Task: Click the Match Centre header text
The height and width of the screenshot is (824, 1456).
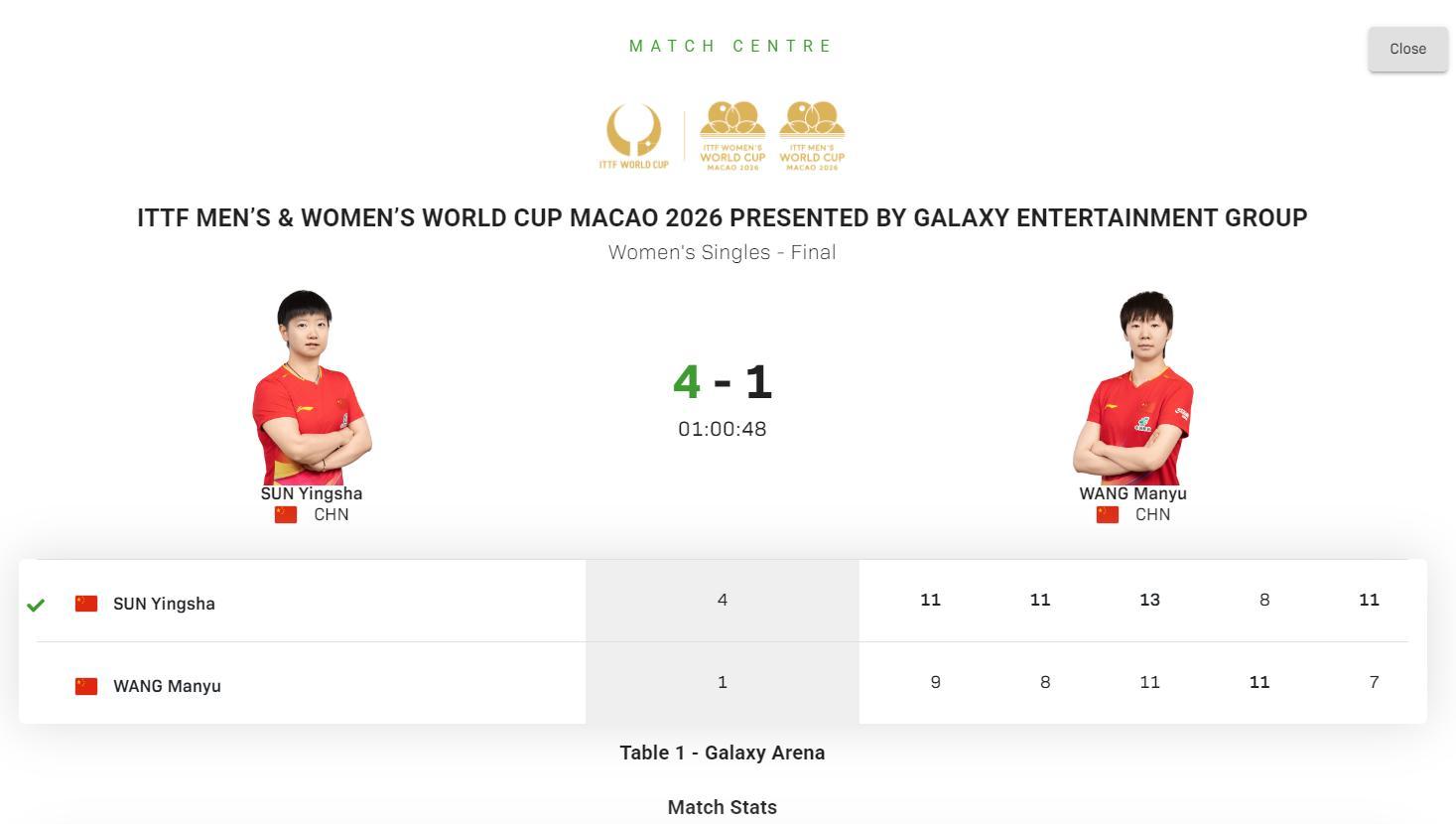Action: tap(731, 46)
